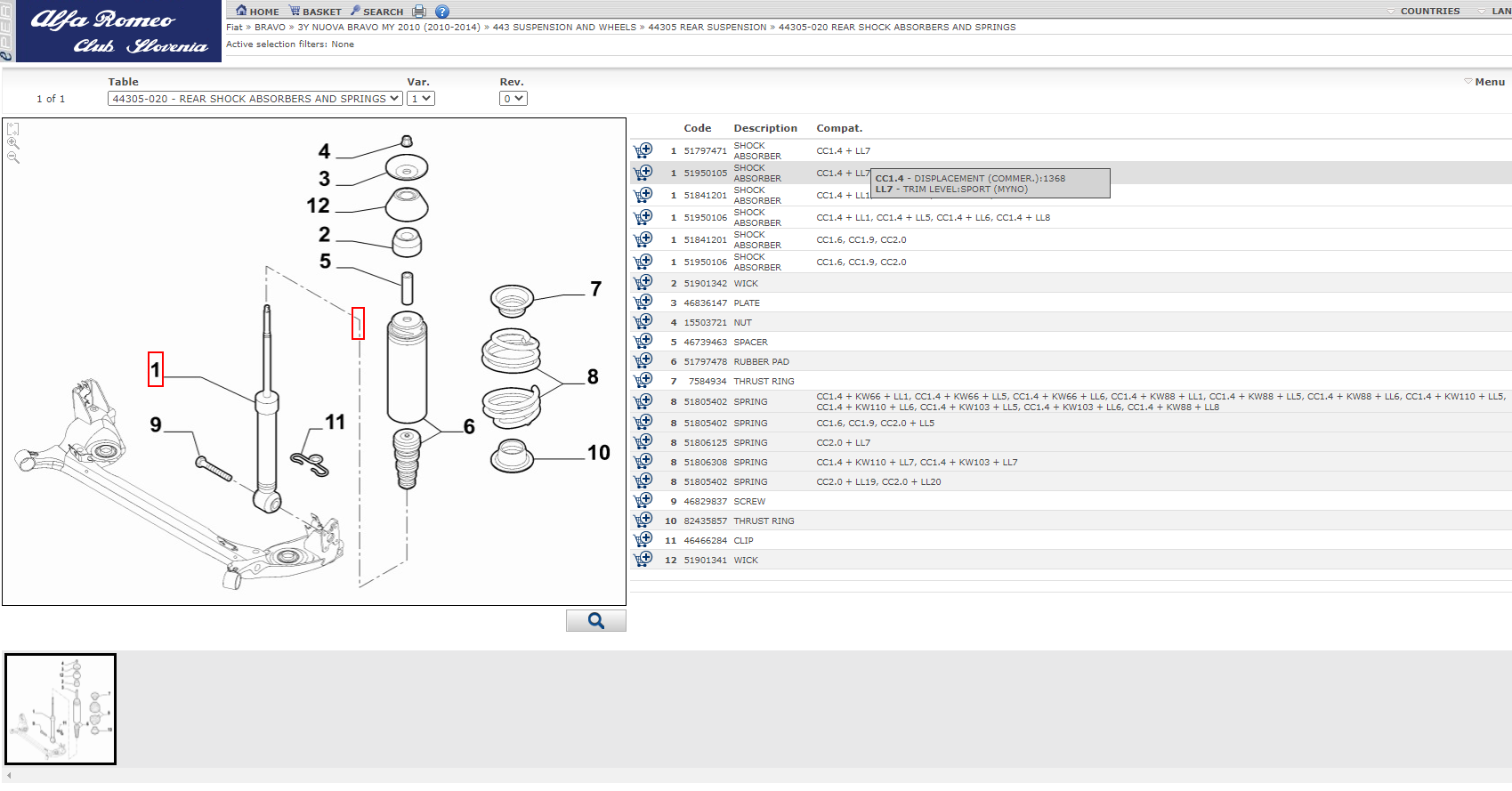Click the 443 SUSPENSION AND WHEELS breadcrumb
1512x791 pixels.
click(x=564, y=28)
